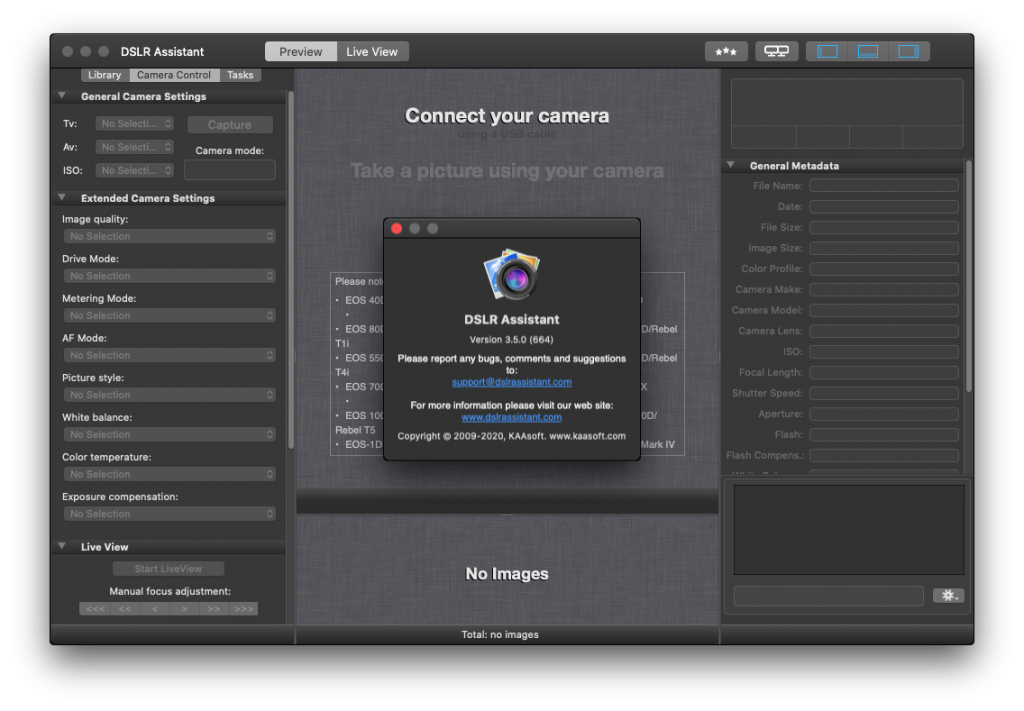Toggle the bottom panel layout icon

click(x=867, y=52)
